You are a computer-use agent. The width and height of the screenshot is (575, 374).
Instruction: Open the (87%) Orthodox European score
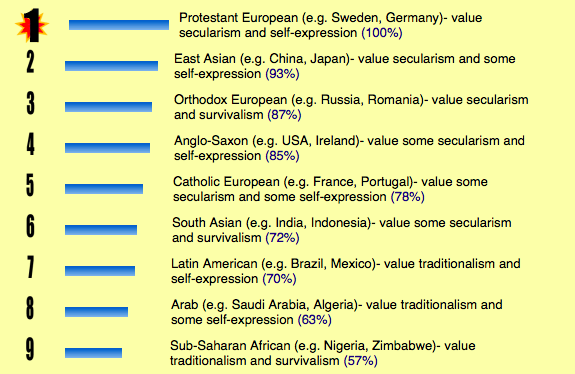284,115
